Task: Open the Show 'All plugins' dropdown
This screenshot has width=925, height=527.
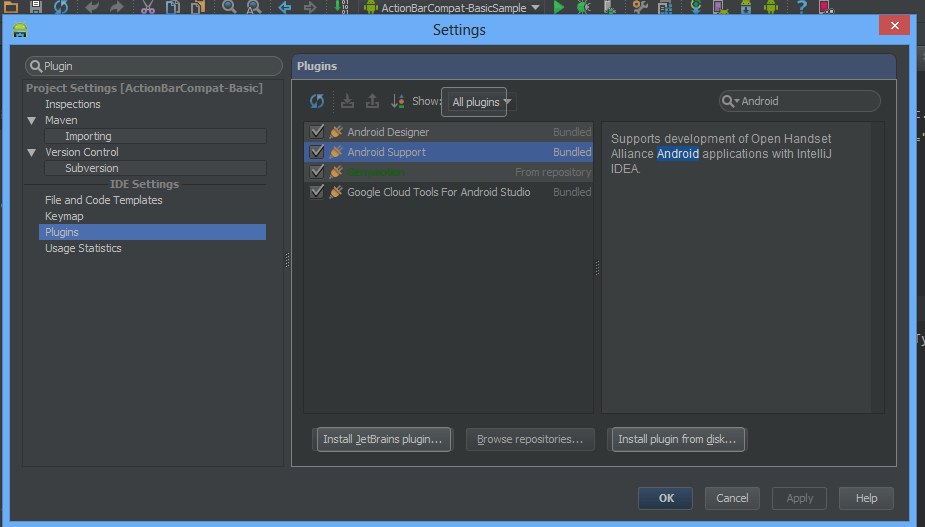Action: (x=480, y=102)
